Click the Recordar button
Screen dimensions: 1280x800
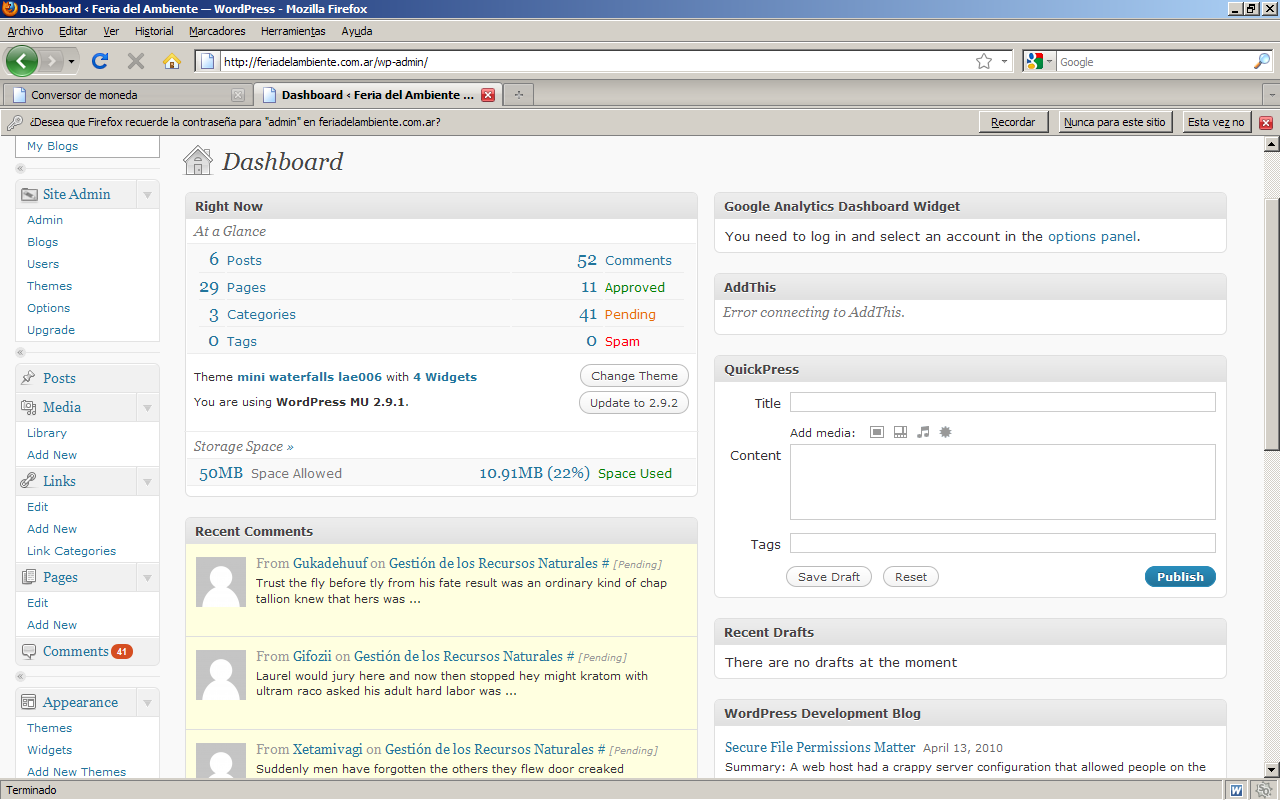point(1013,122)
